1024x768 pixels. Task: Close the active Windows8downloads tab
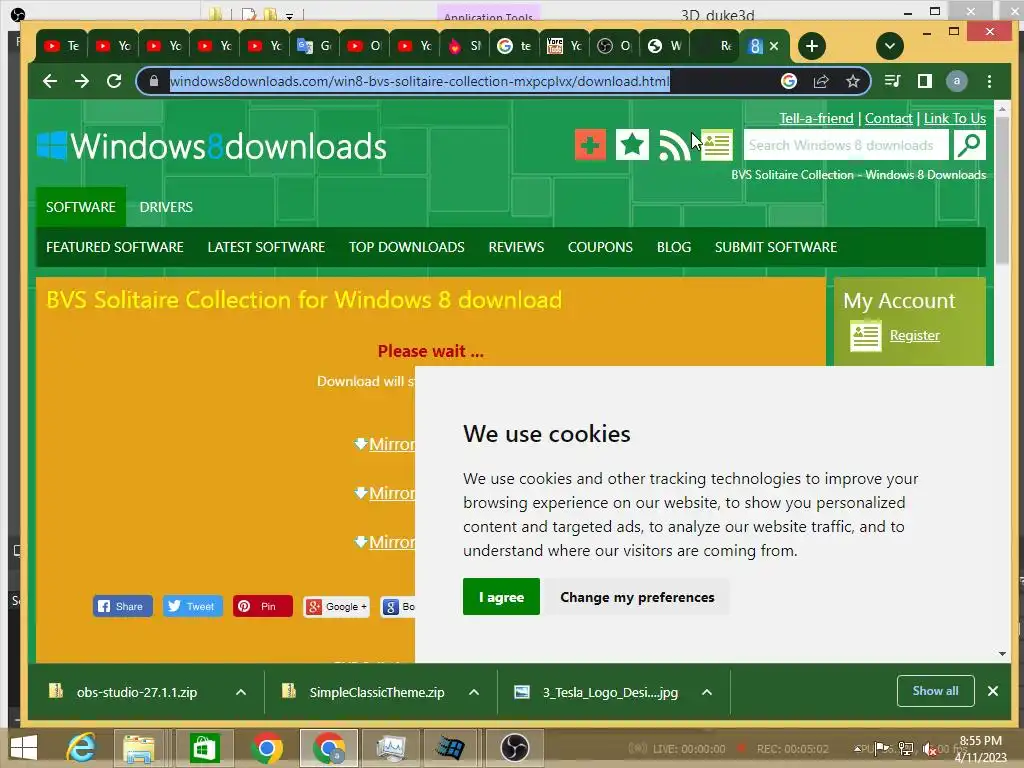coord(774,46)
